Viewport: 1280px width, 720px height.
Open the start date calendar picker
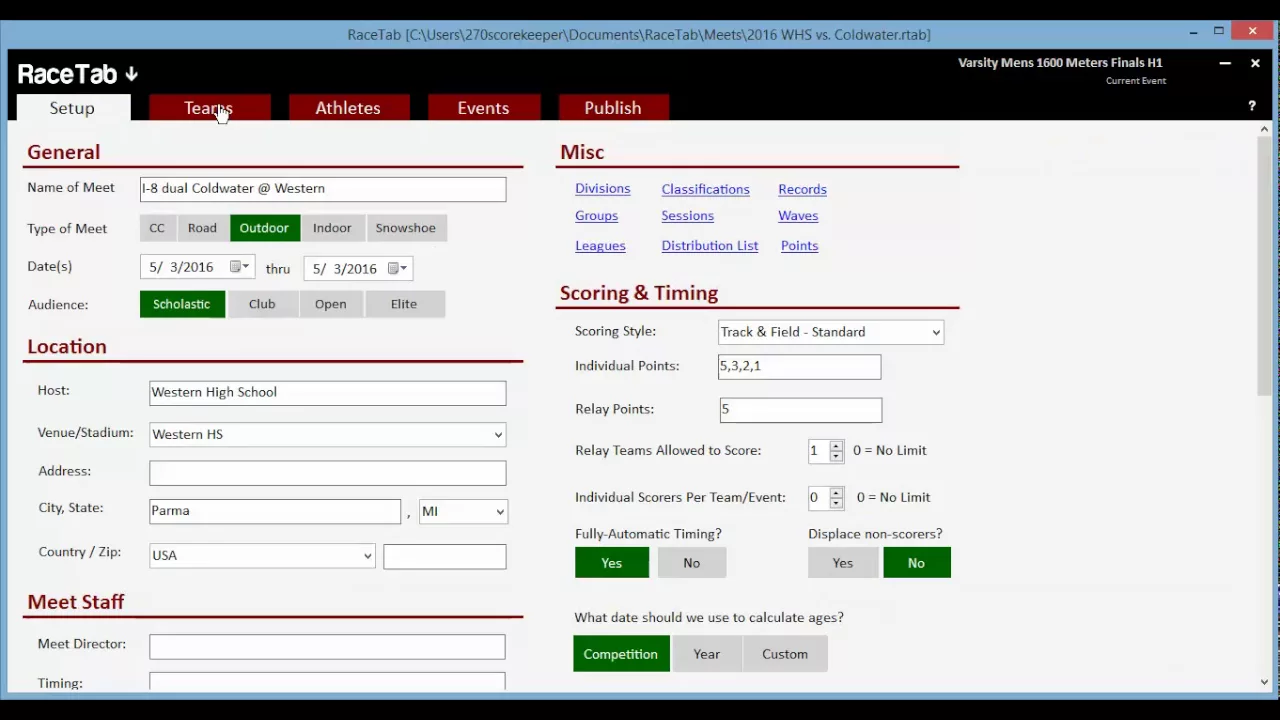coord(239,267)
